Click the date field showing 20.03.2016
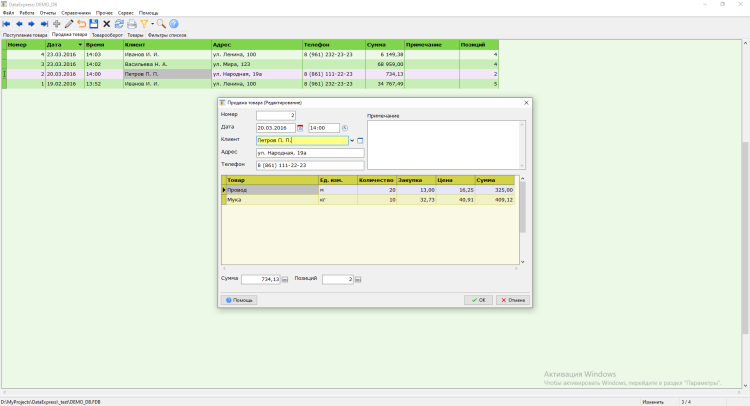 coord(276,128)
